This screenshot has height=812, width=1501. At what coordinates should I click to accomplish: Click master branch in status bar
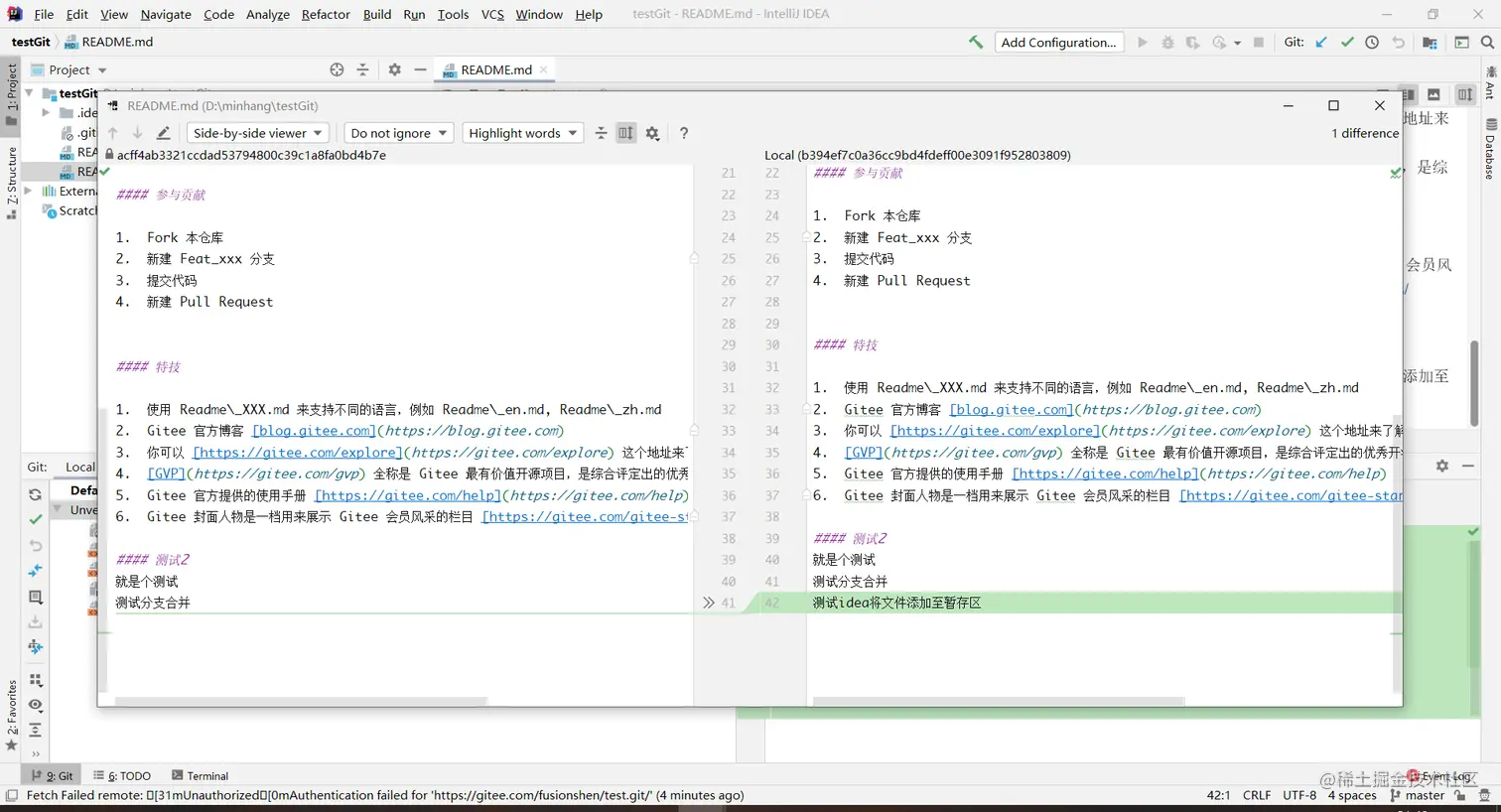point(1418,795)
